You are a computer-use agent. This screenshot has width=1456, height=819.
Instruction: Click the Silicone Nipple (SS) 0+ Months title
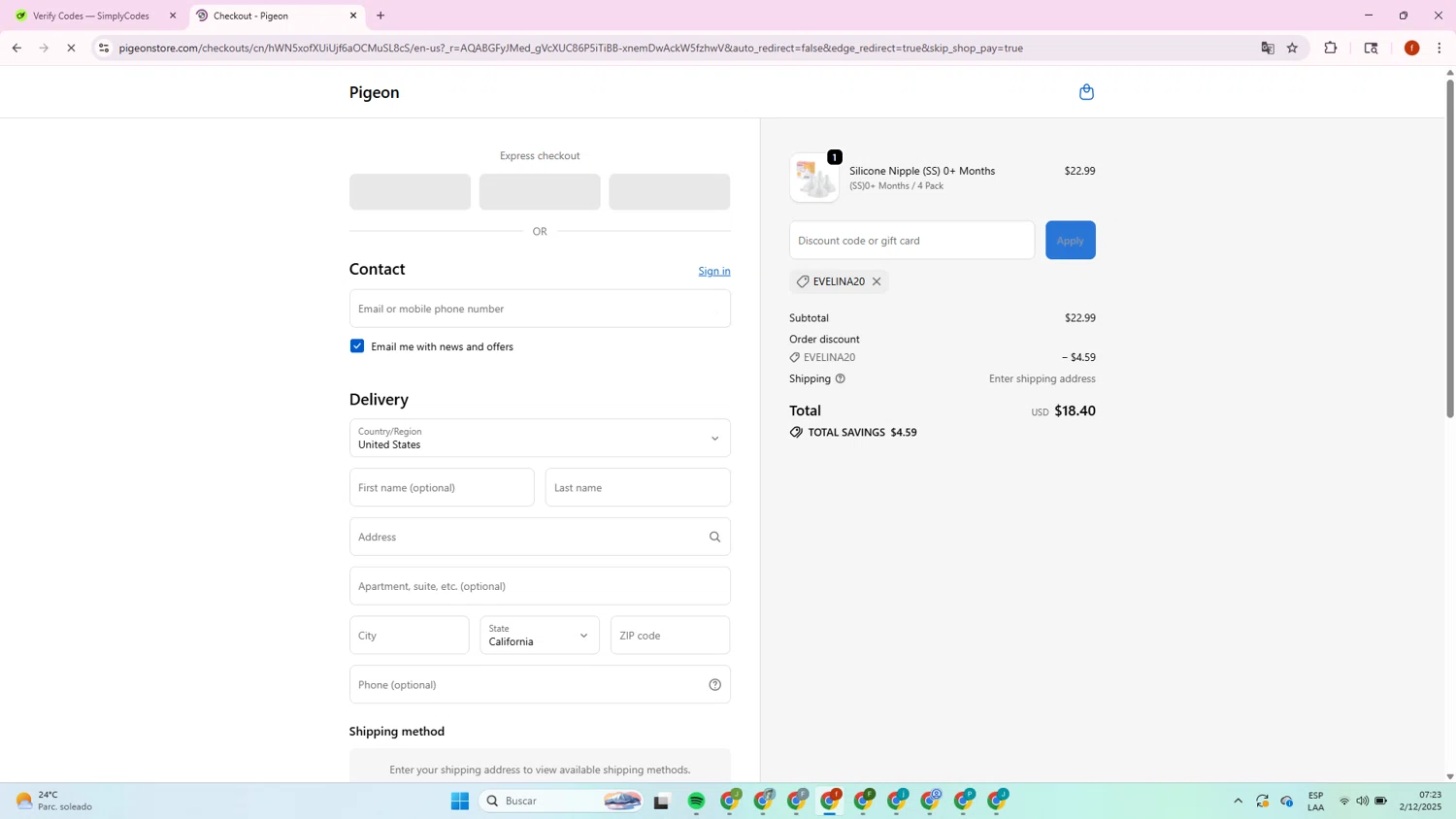pyautogui.click(x=922, y=171)
